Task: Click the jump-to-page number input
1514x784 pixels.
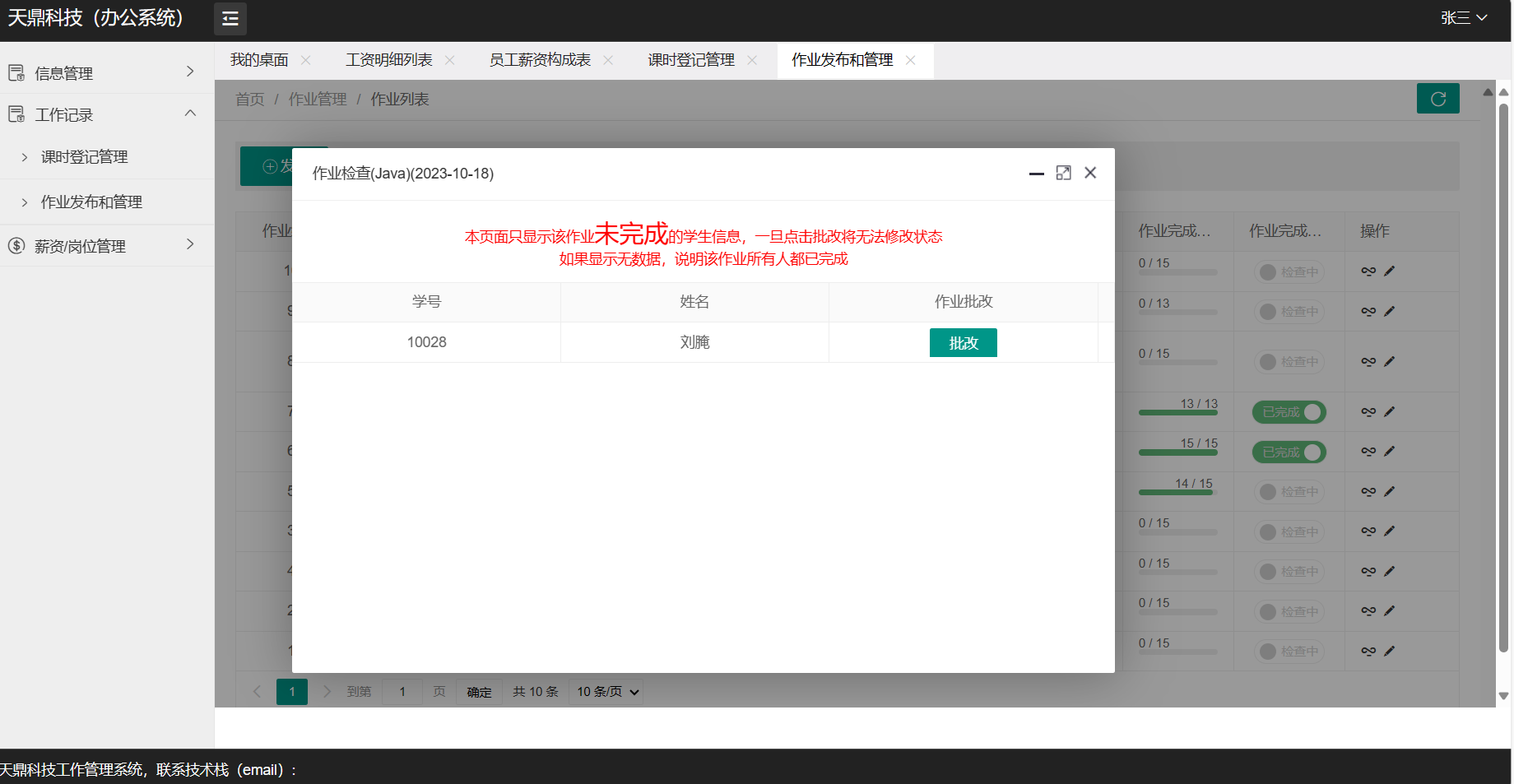Action: coord(402,692)
